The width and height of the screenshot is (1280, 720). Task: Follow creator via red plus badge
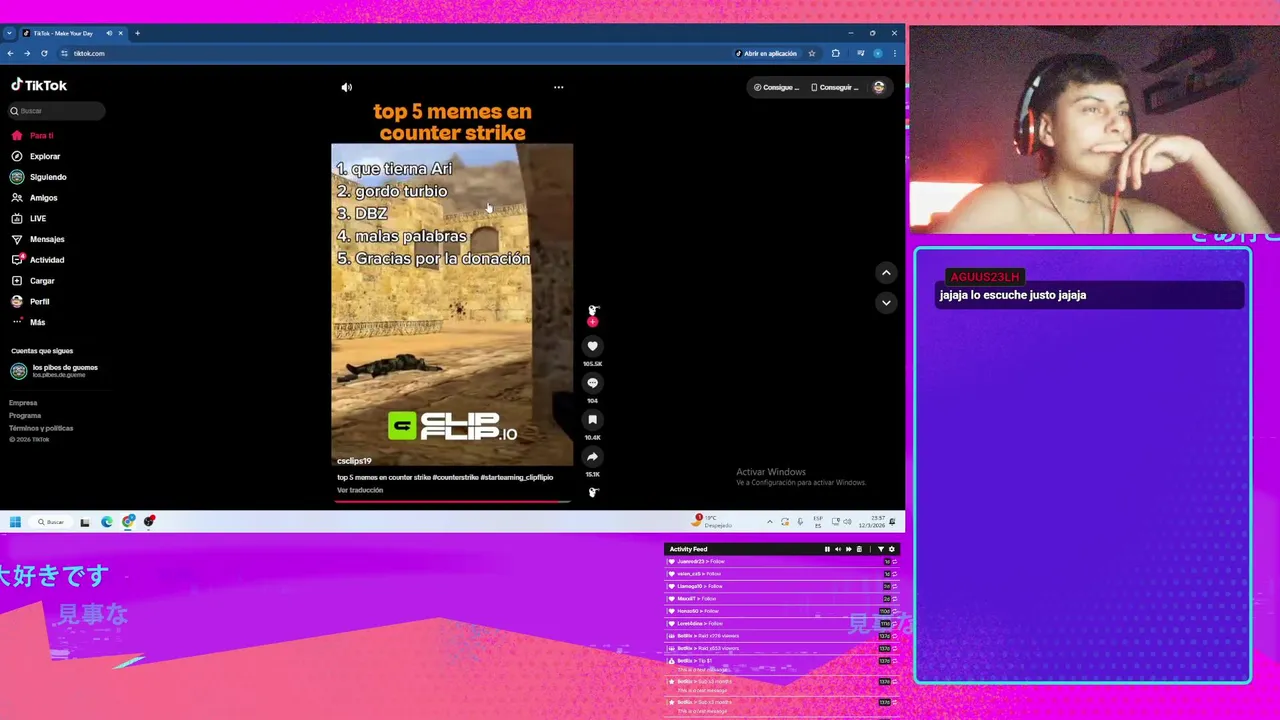pos(592,322)
